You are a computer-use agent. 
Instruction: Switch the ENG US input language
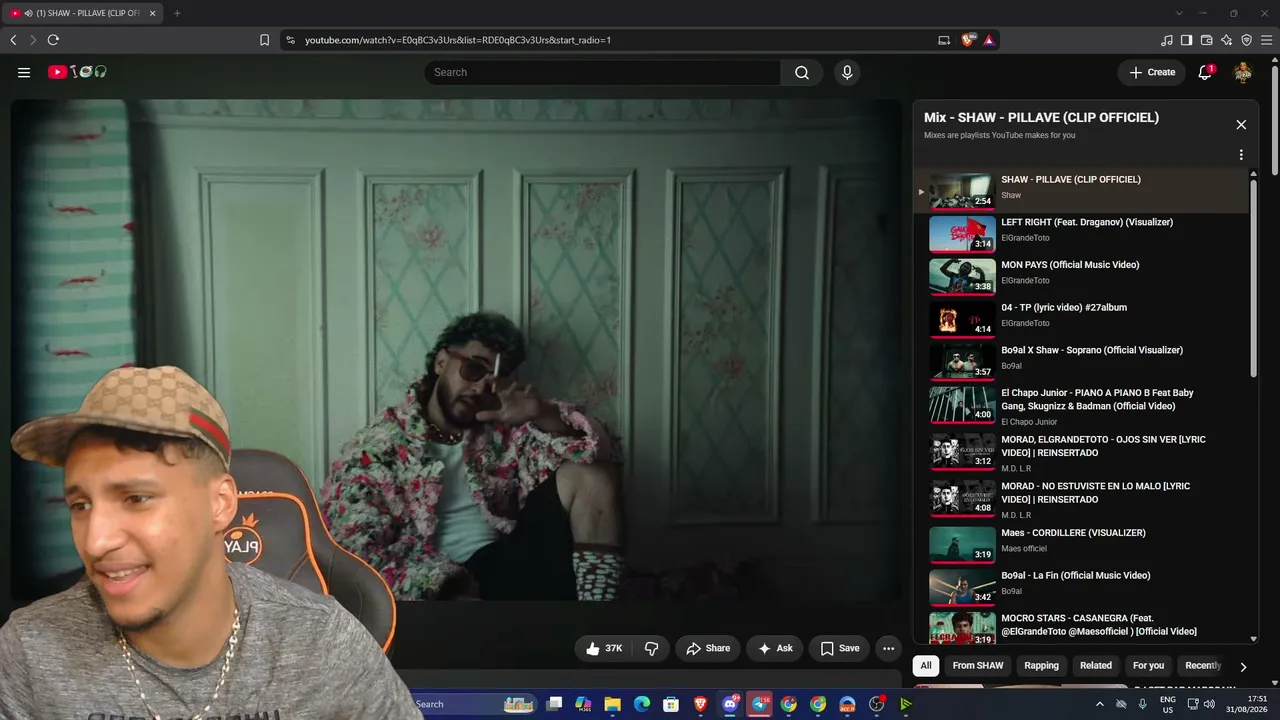1167,704
